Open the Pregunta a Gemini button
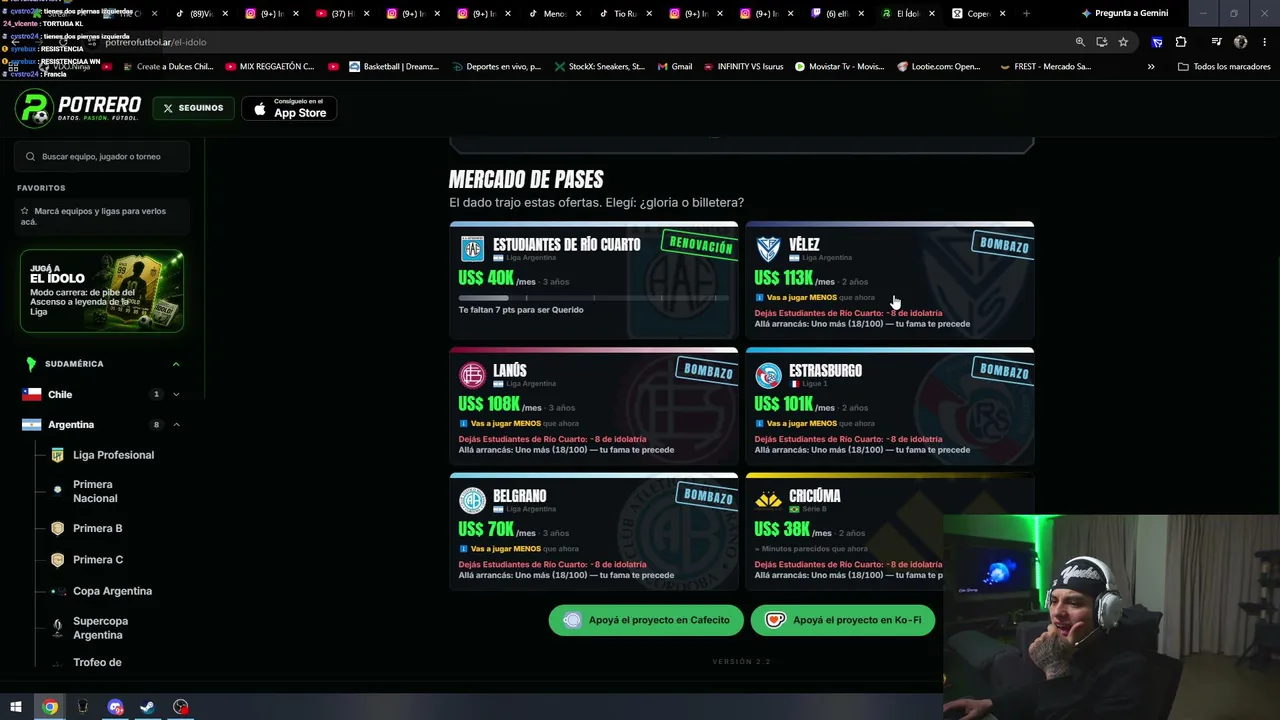The height and width of the screenshot is (720, 1280). 1123,14
